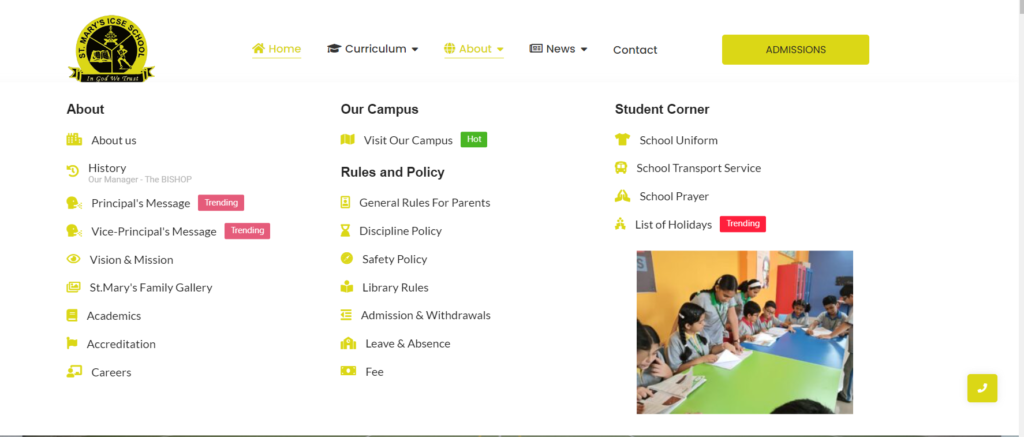Open the Principal's Message link
This screenshot has height=437, width=1024.
(140, 203)
